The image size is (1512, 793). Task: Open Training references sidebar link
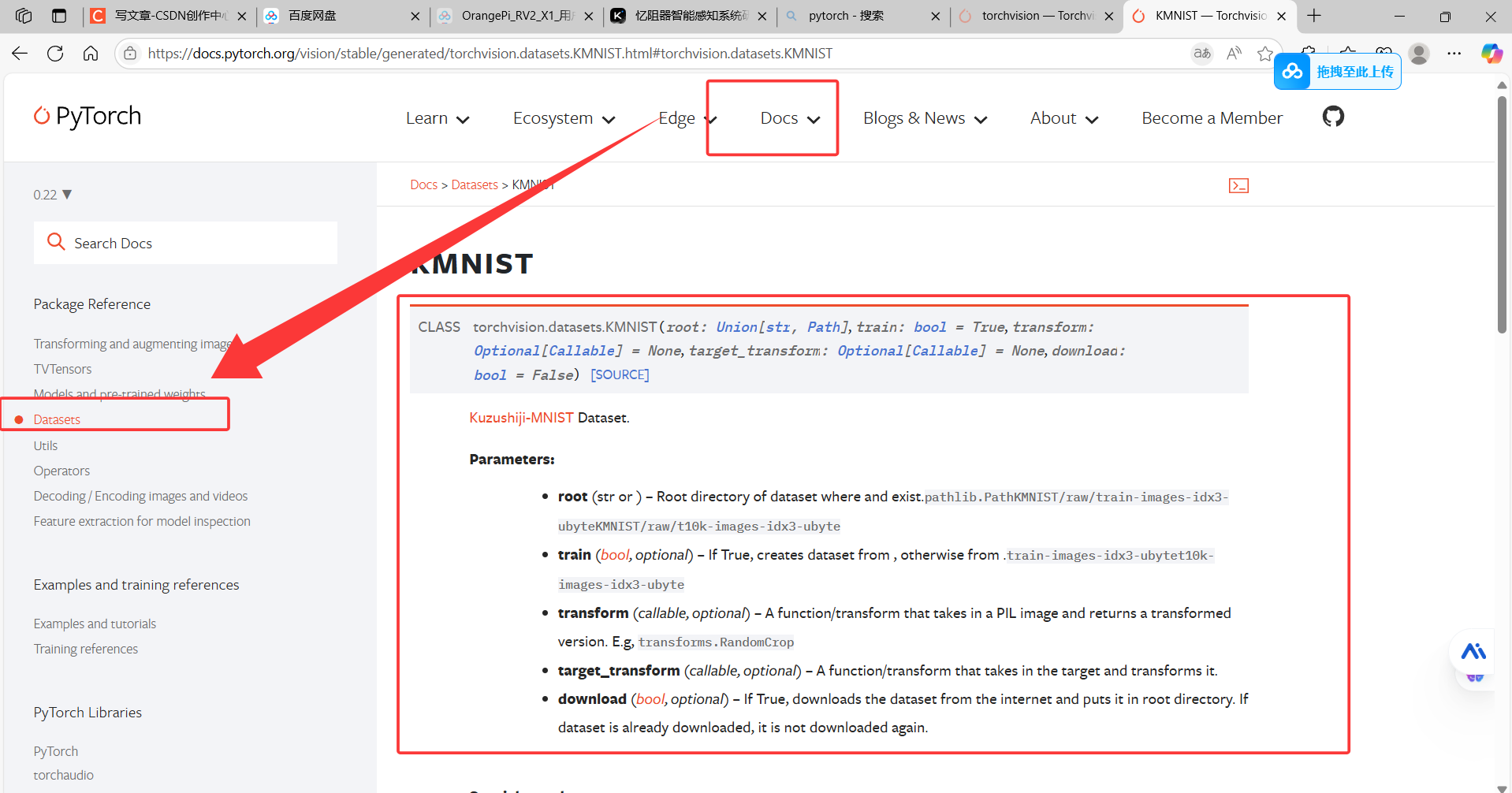(x=86, y=649)
